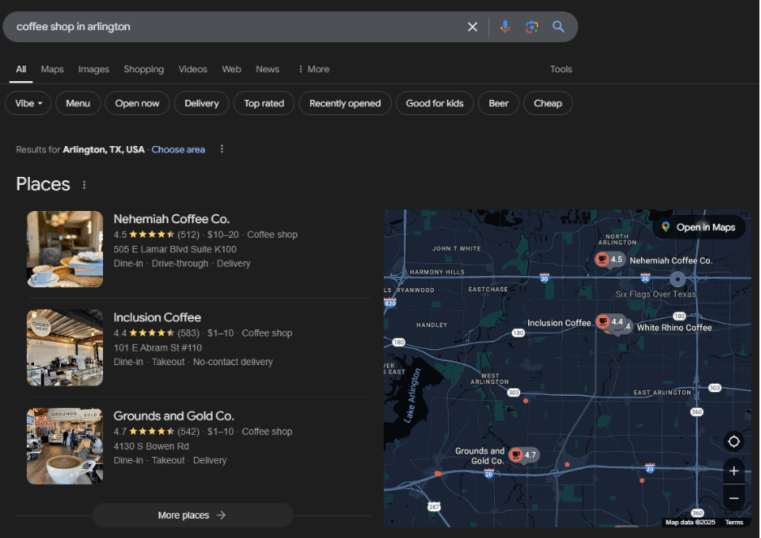Click the address 101 E Abram St #110
This screenshot has height=538, width=761.
click(157, 348)
